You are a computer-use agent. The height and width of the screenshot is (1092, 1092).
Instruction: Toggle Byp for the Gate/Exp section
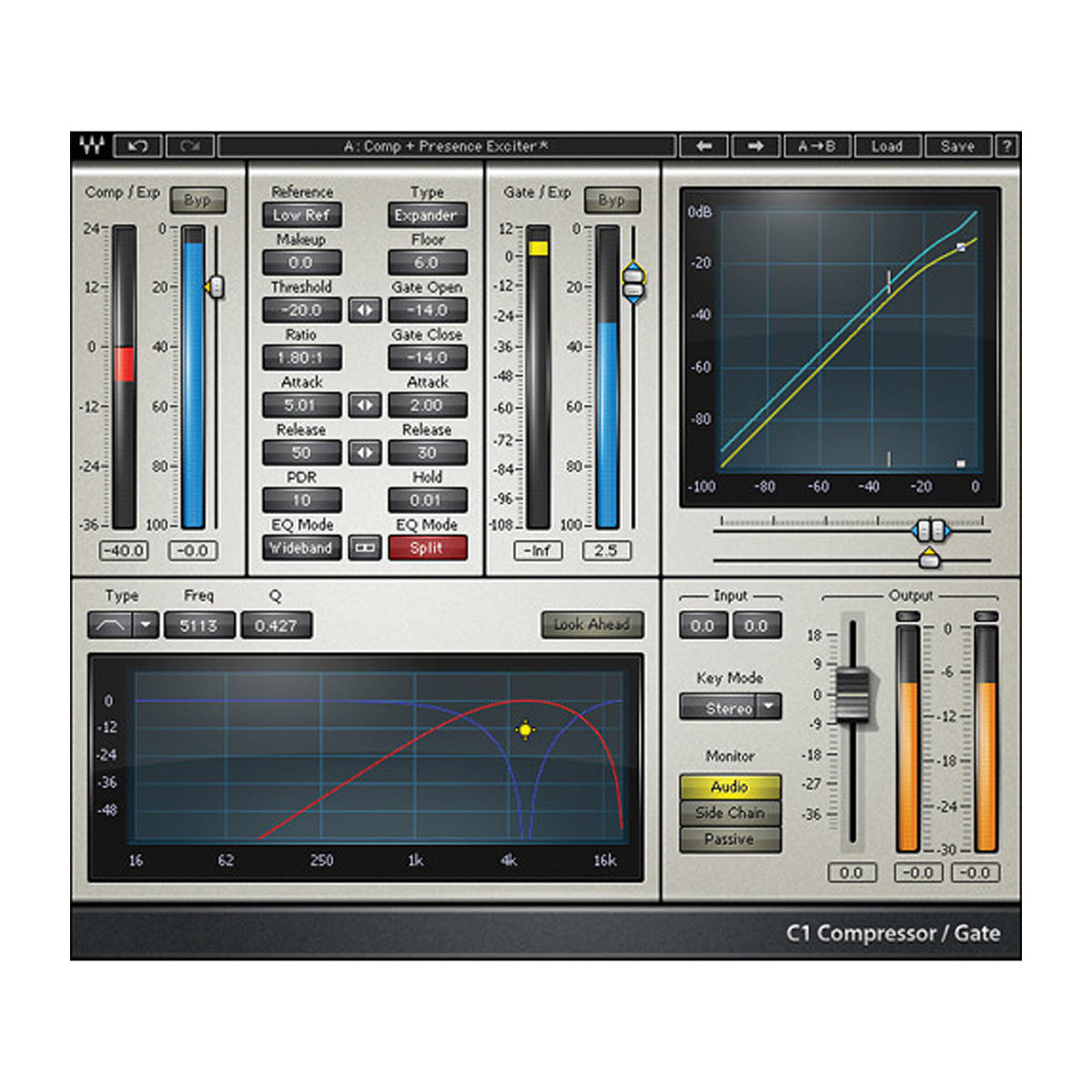click(x=613, y=201)
